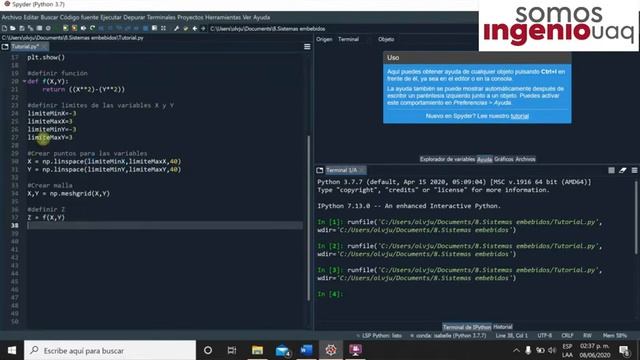Click UTF-8 encoding status entry
This screenshot has height=360, width=640.
tap(544, 336)
